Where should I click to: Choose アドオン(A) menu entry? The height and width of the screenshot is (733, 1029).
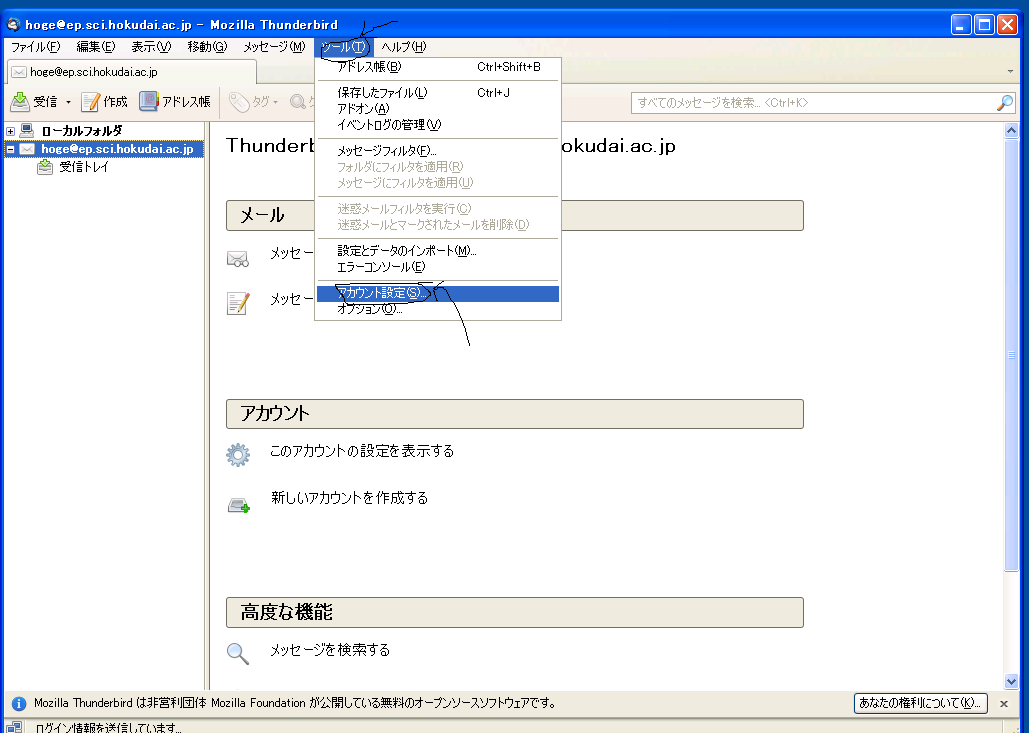pos(438,108)
